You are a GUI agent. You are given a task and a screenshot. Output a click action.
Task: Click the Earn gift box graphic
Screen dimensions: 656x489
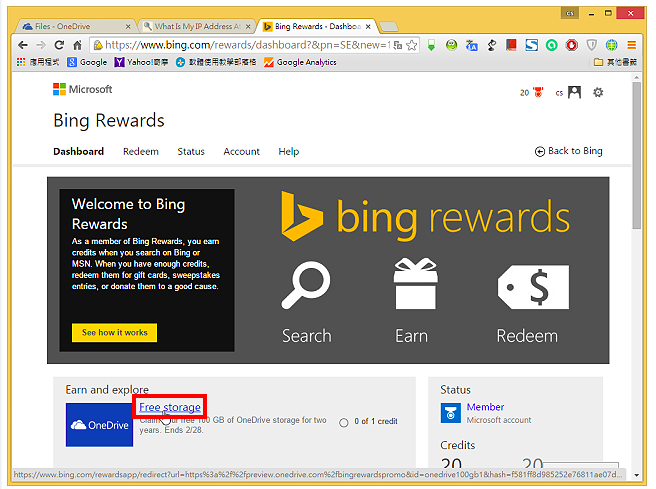click(416, 284)
